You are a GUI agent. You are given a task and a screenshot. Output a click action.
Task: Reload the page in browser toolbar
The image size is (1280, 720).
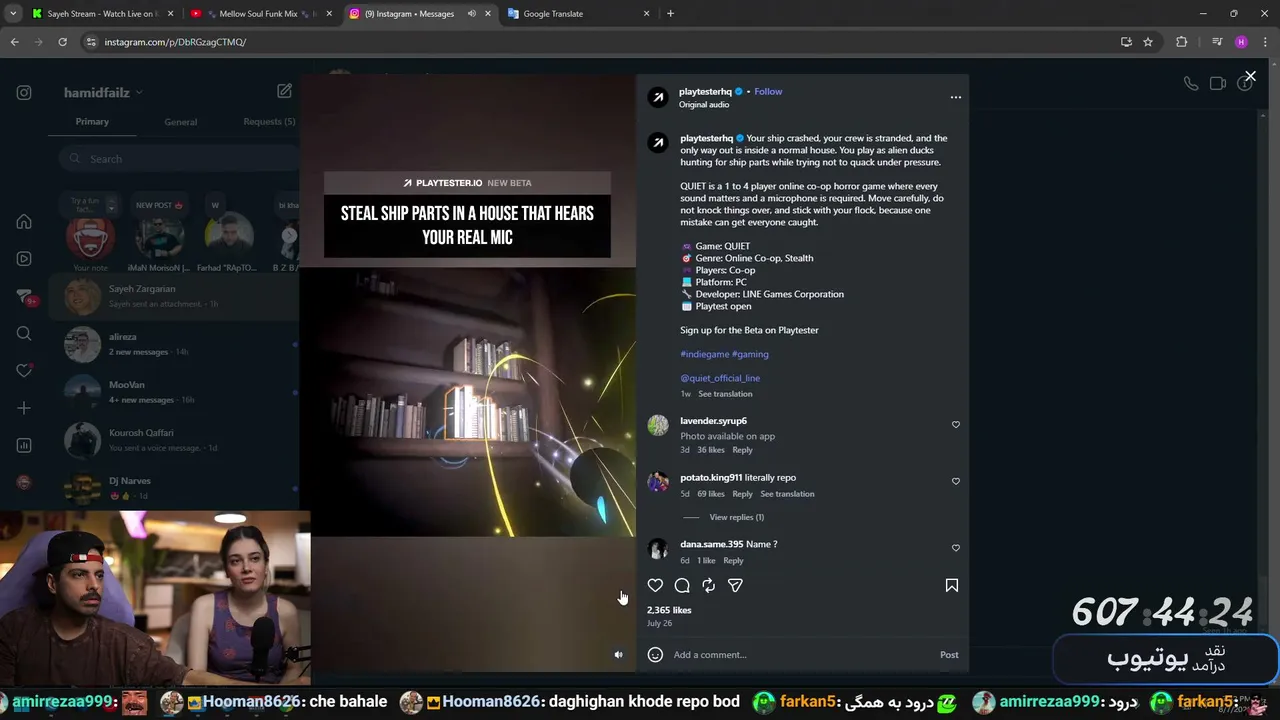(62, 42)
